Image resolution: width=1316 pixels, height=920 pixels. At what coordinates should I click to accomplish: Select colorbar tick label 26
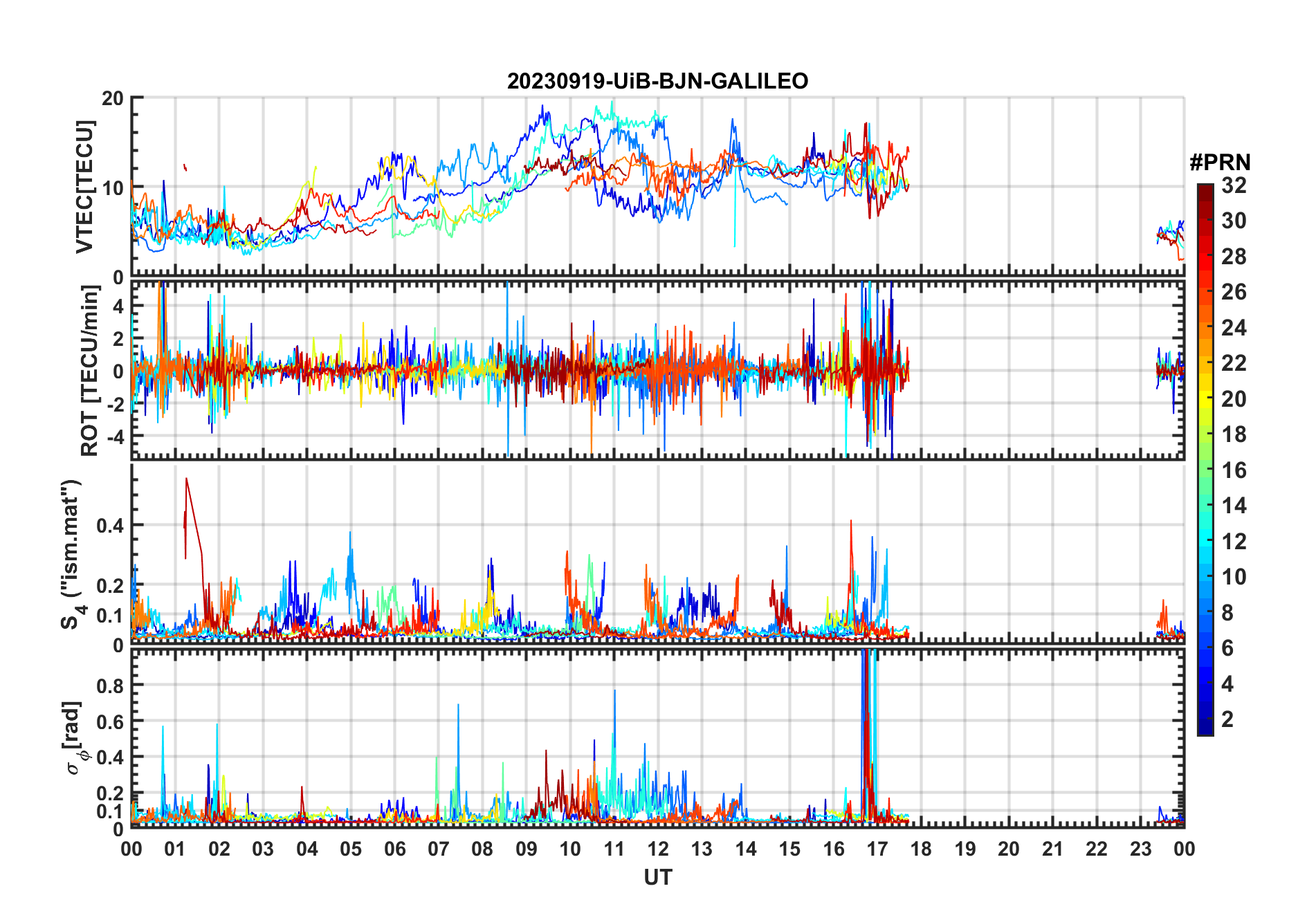tap(1234, 291)
